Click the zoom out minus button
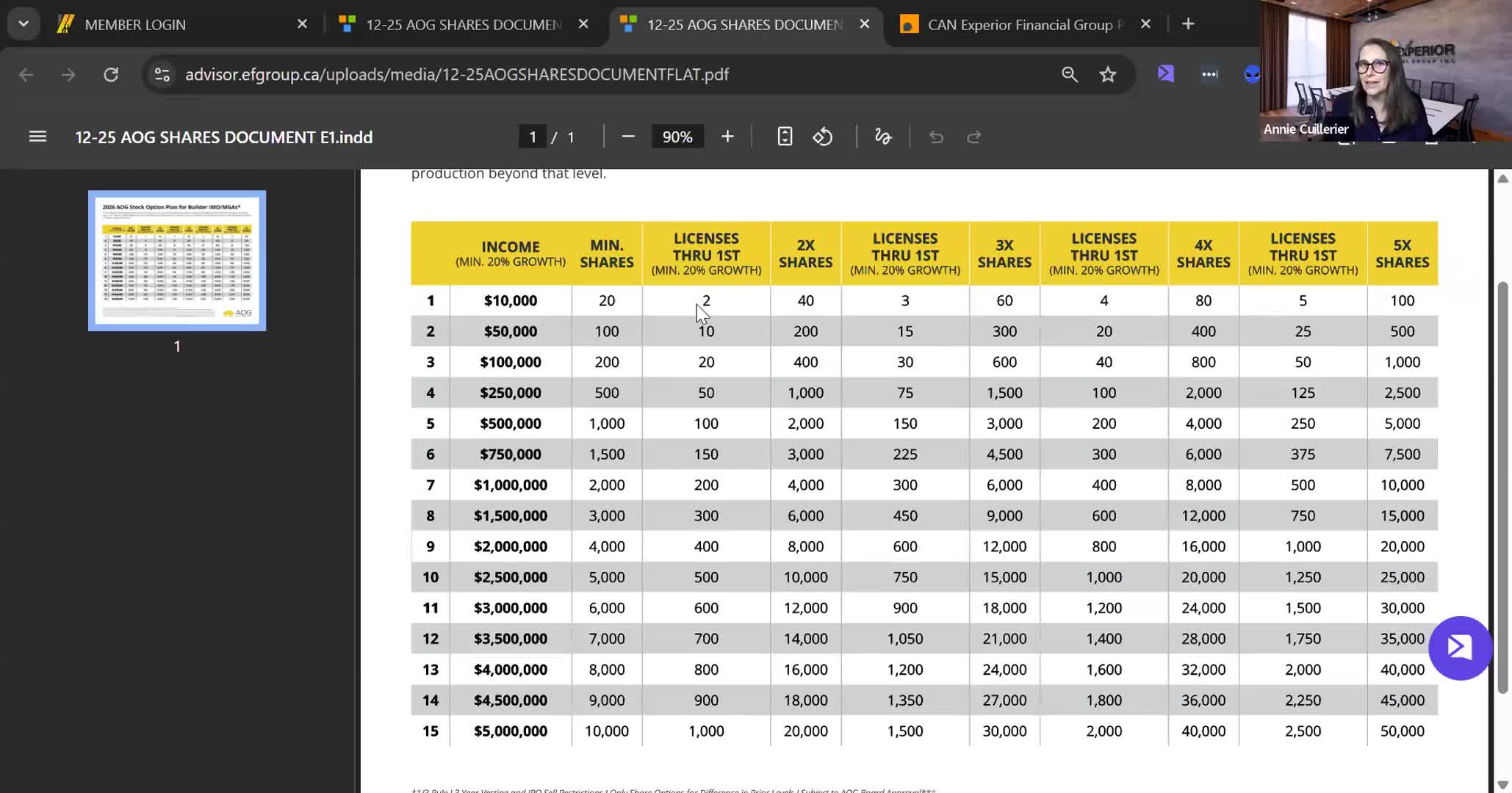Screen dimensions: 1512x793 pos(627,137)
